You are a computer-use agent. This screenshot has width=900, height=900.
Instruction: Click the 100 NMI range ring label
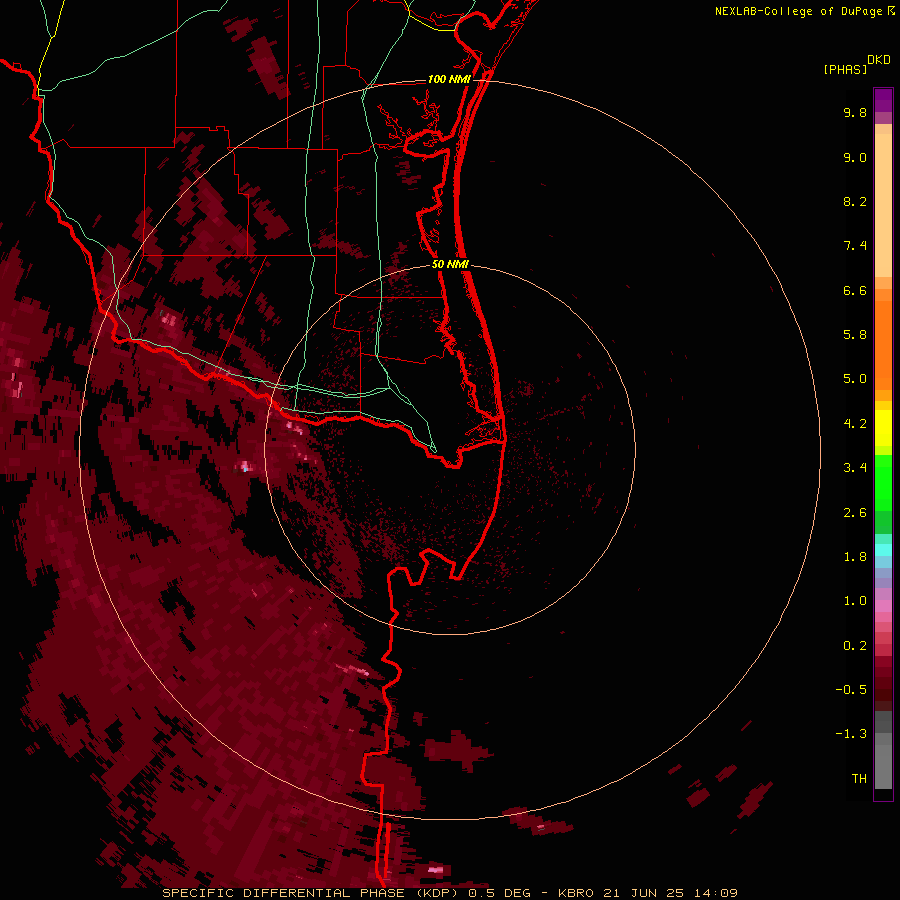pyautogui.click(x=449, y=79)
